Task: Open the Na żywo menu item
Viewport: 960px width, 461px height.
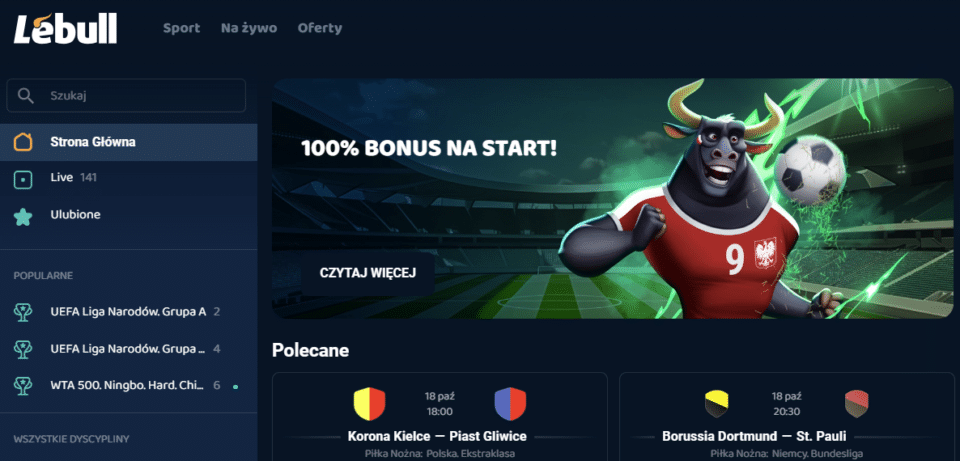Action: pos(249,28)
